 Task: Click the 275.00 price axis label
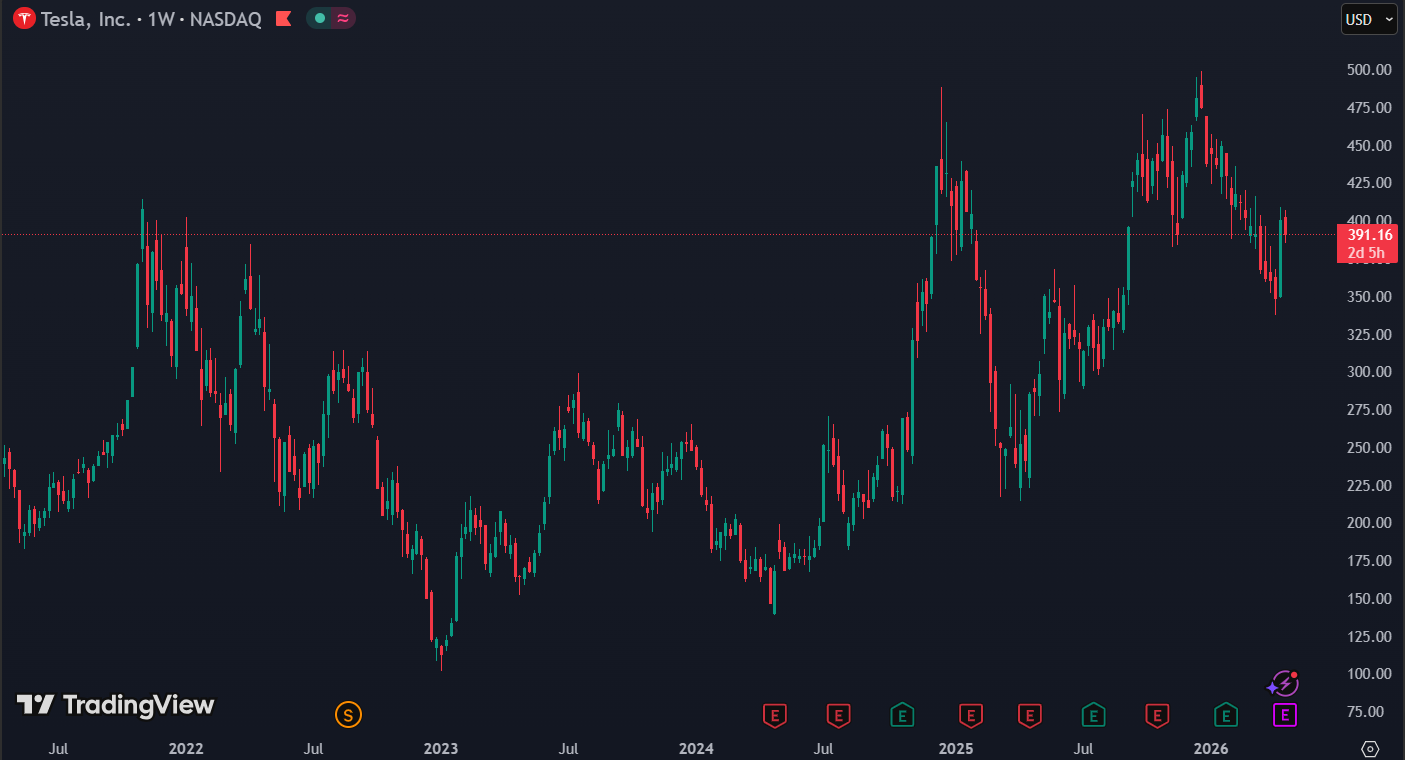pos(1369,410)
